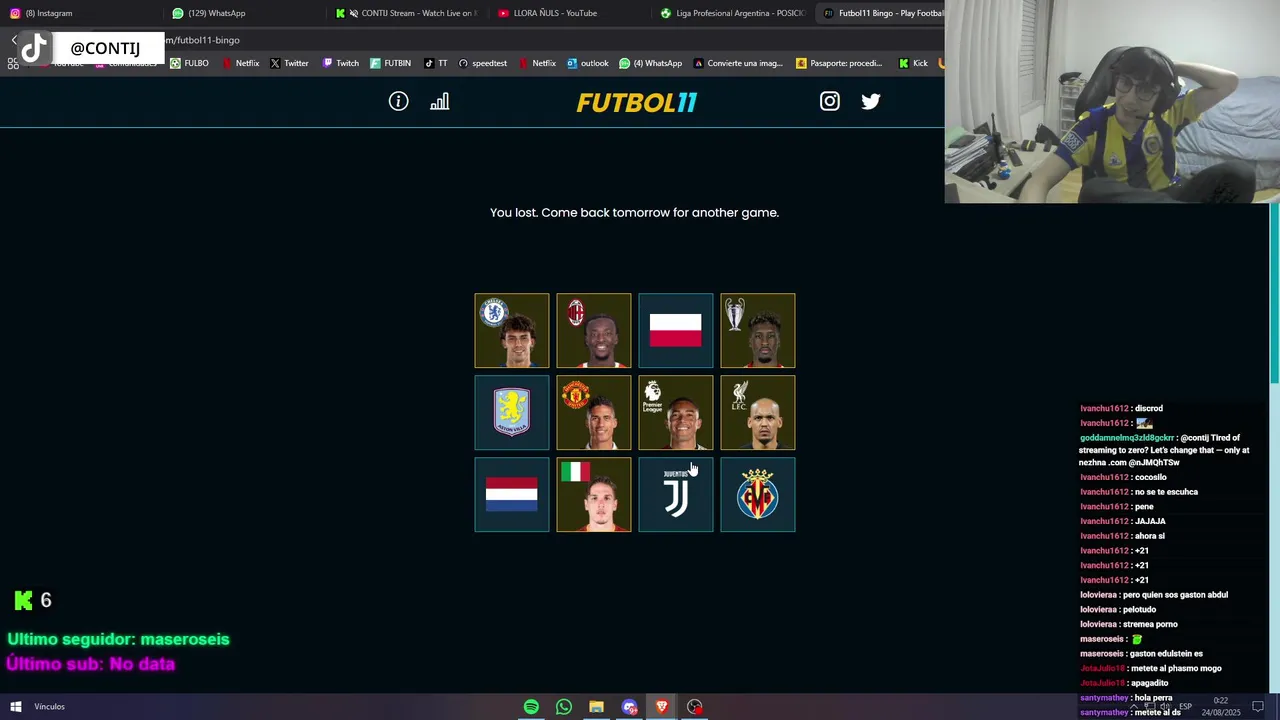Open the outlook bookmark
Screen dimensions: 1280x720
click(x=587, y=63)
